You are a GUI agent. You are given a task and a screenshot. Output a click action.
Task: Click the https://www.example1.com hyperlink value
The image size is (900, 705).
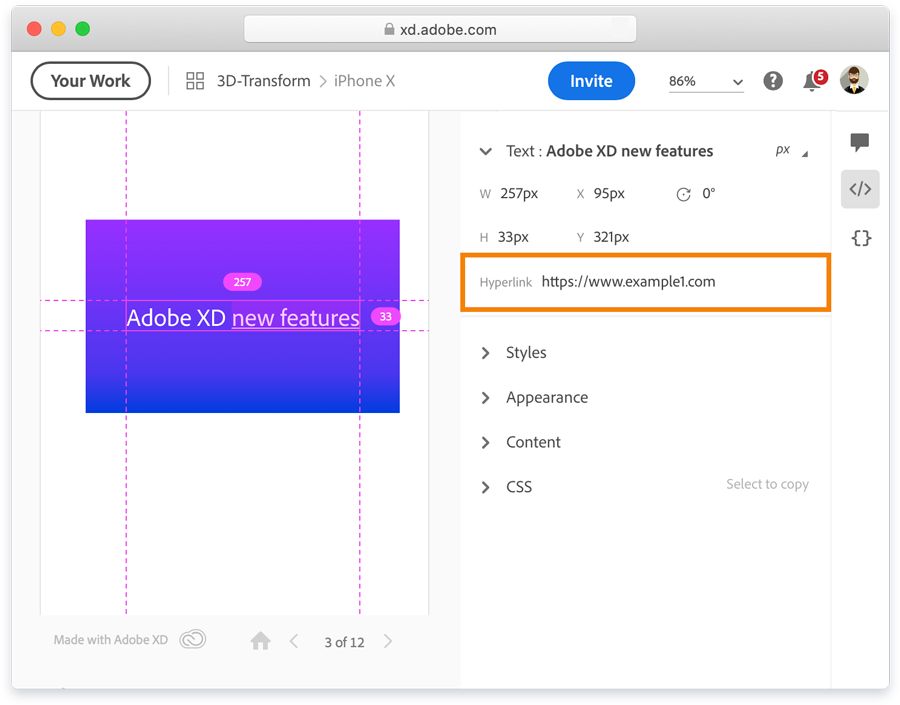[x=629, y=281]
